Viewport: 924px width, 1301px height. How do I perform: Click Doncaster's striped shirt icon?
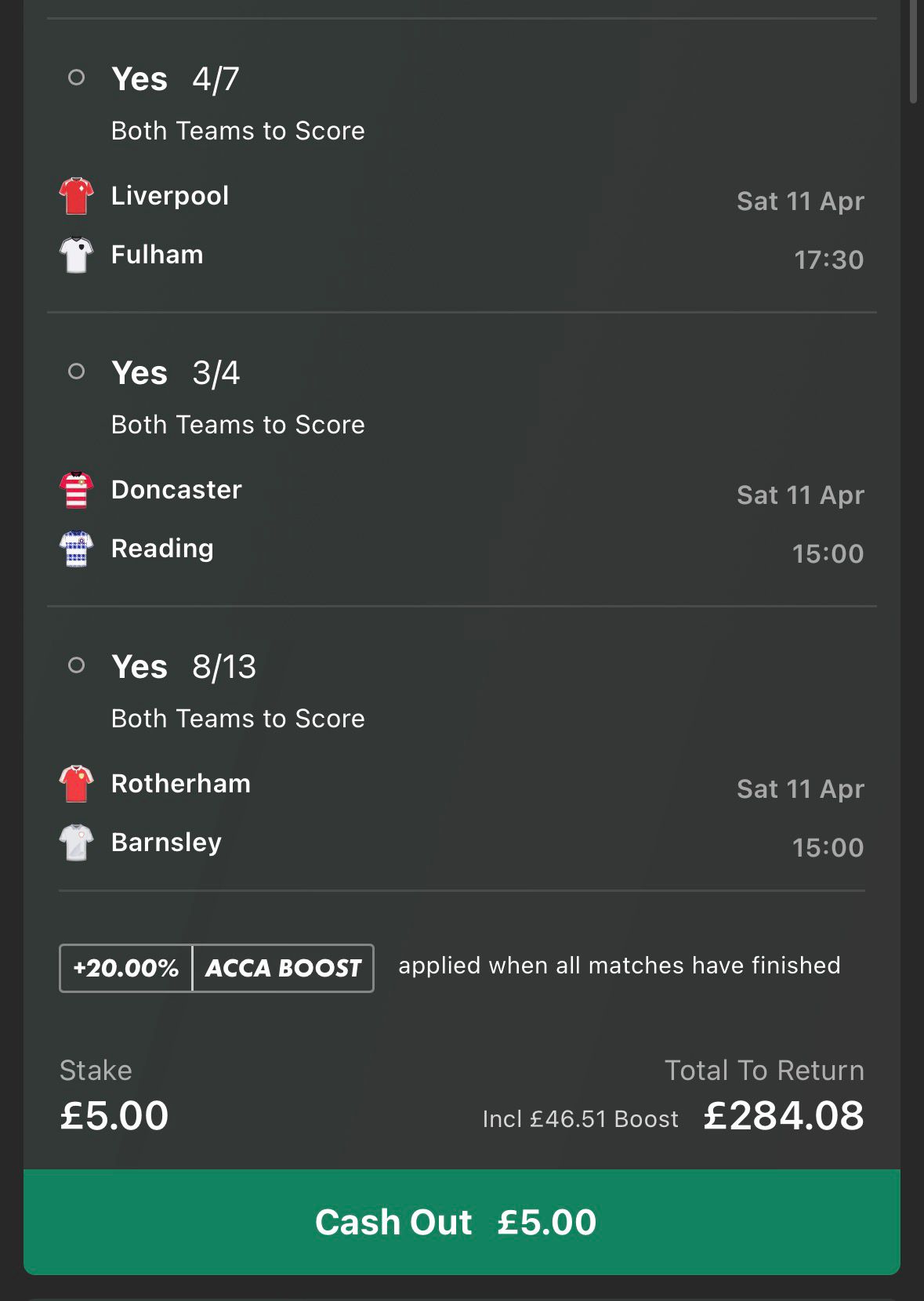[x=76, y=490]
